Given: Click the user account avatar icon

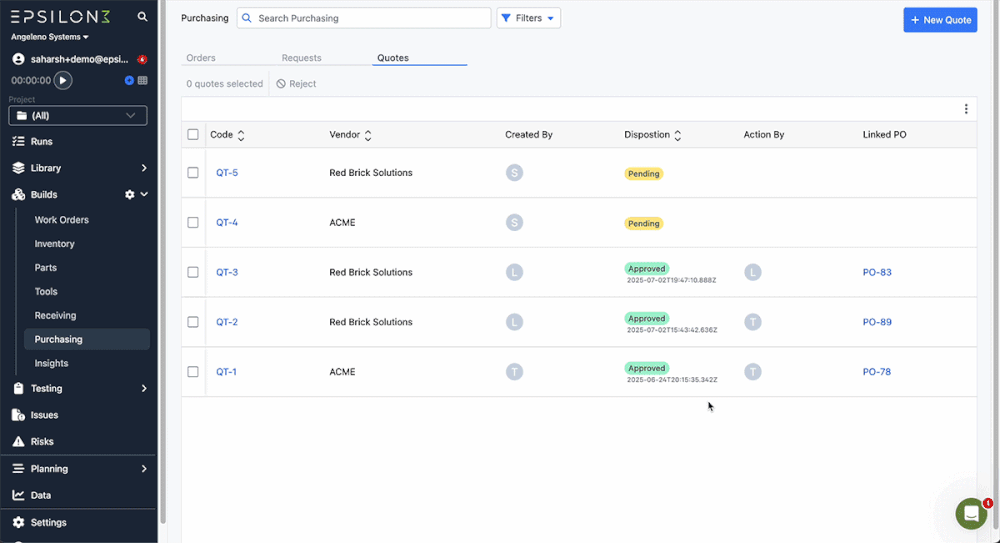Looking at the screenshot, I should tap(18, 59).
